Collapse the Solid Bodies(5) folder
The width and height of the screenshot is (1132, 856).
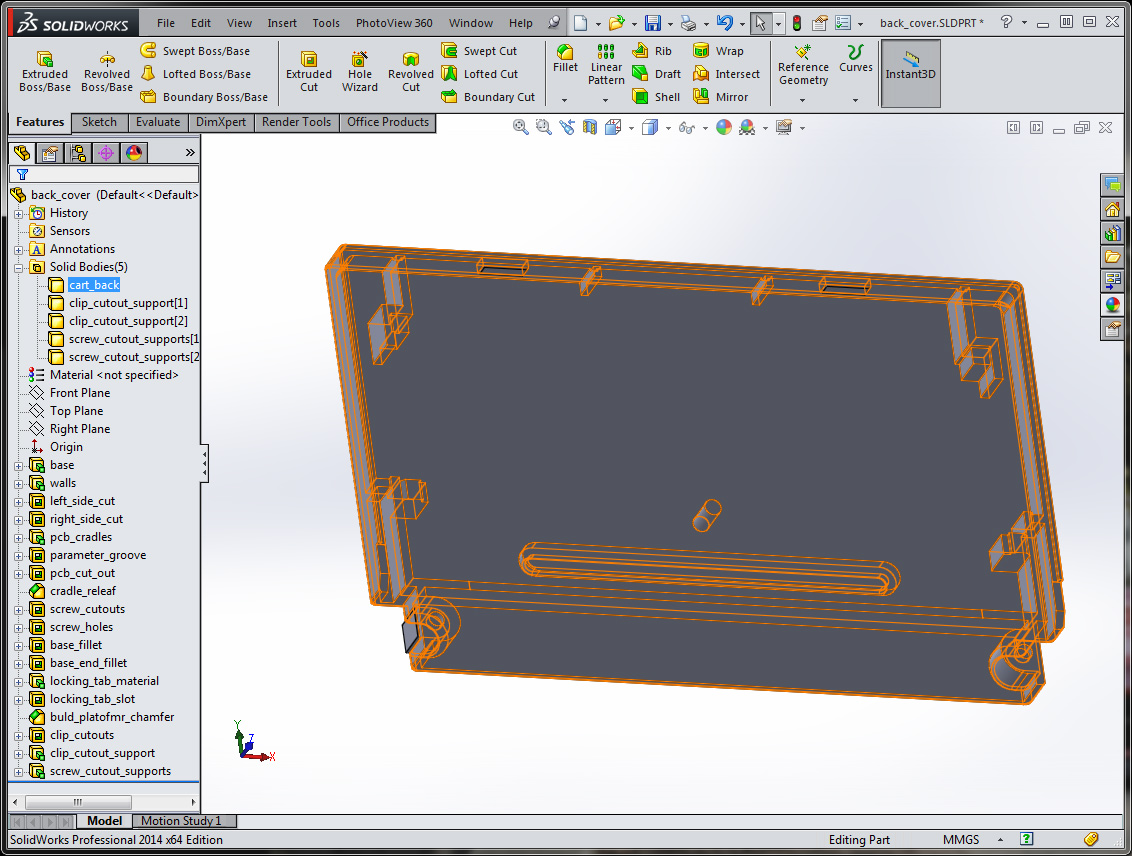coord(19,268)
